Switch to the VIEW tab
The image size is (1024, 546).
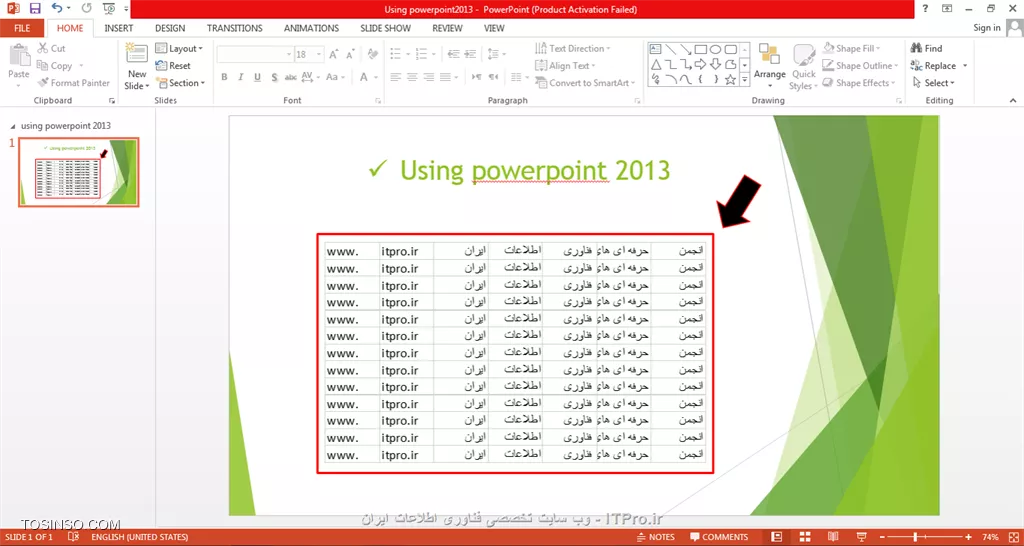[494, 28]
